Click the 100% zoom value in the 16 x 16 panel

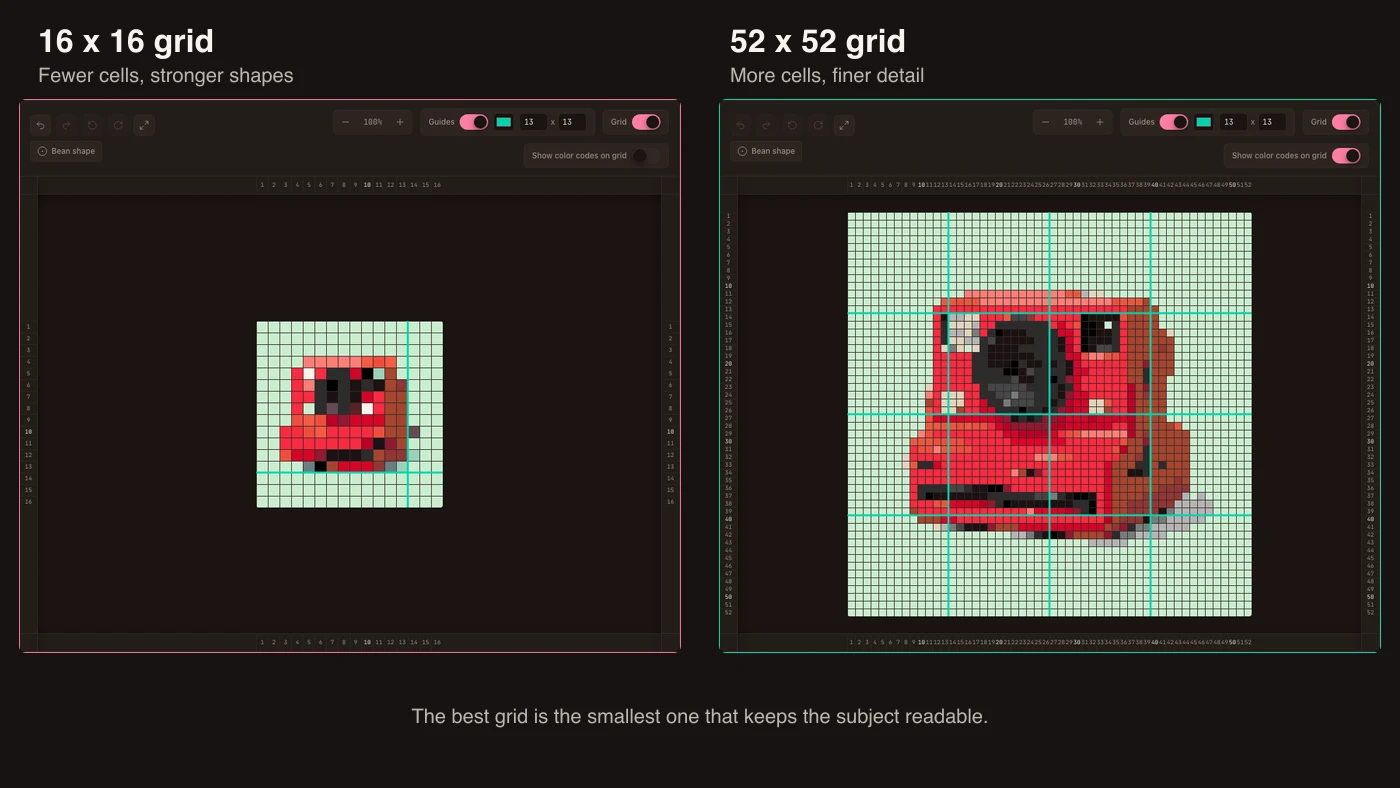coord(373,122)
